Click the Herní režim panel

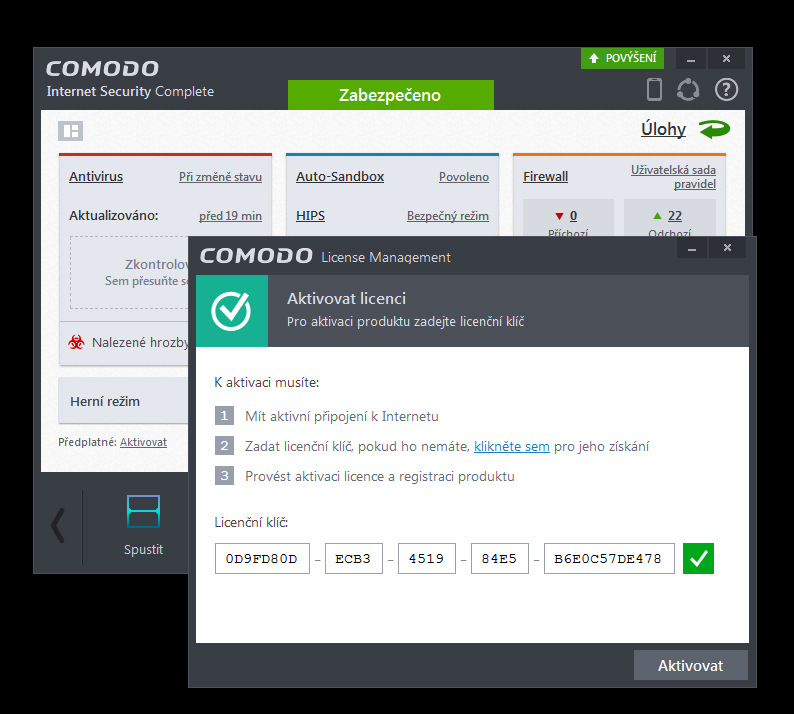(x=123, y=401)
